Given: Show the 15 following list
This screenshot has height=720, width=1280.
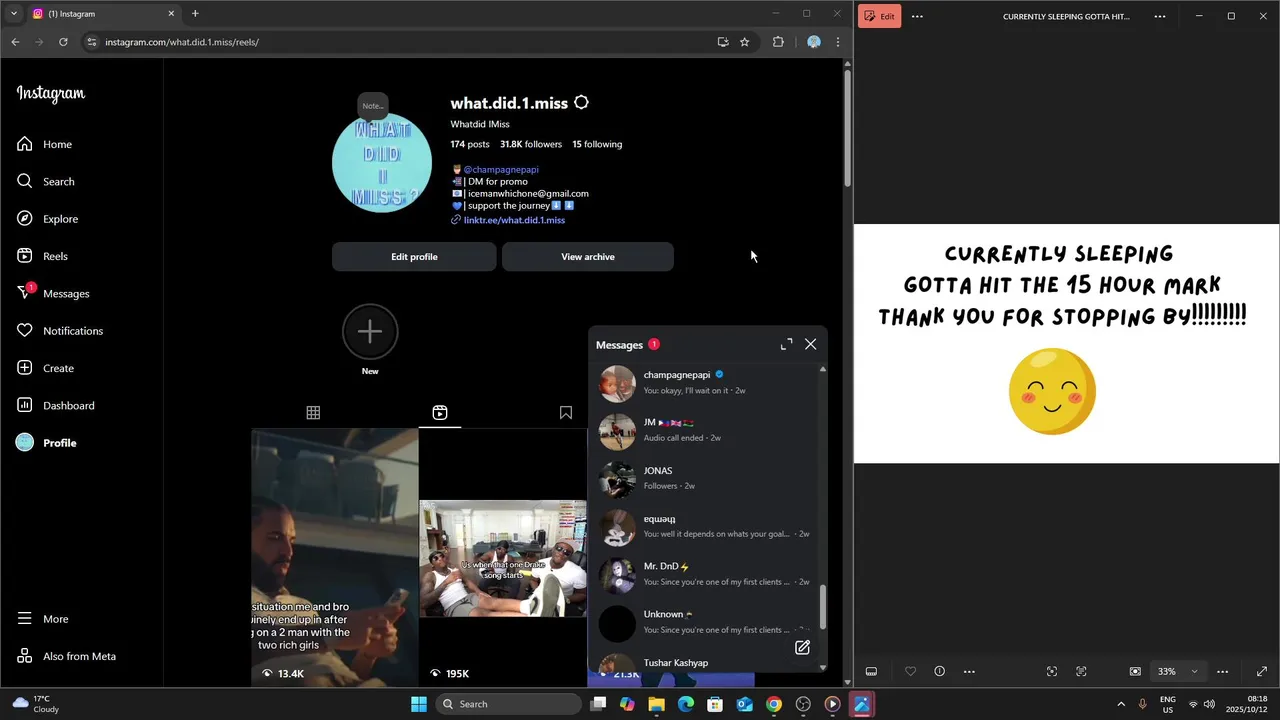Looking at the screenshot, I should tap(597, 144).
